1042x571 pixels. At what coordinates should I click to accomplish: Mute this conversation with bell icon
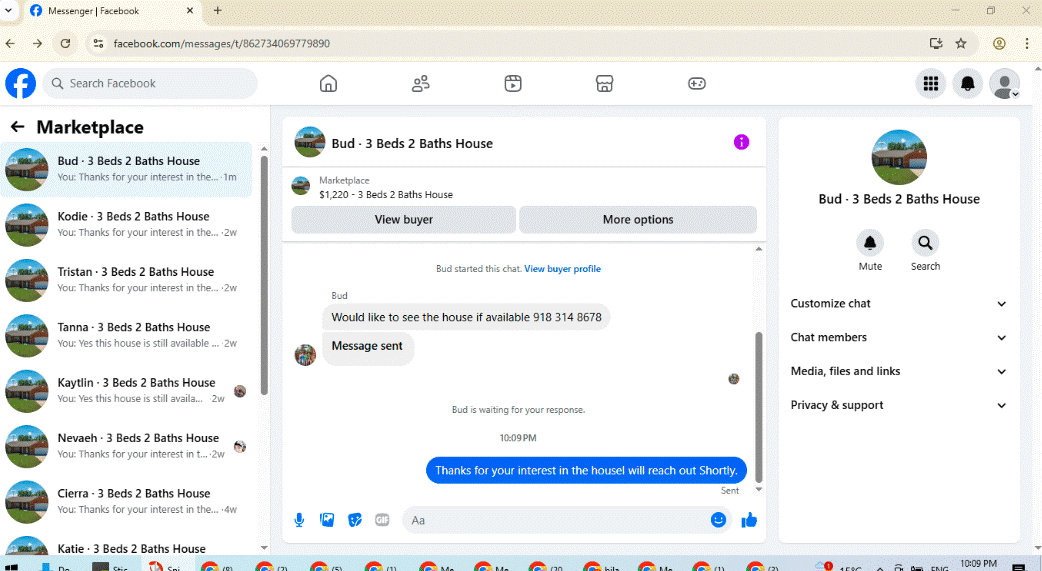pos(870,243)
